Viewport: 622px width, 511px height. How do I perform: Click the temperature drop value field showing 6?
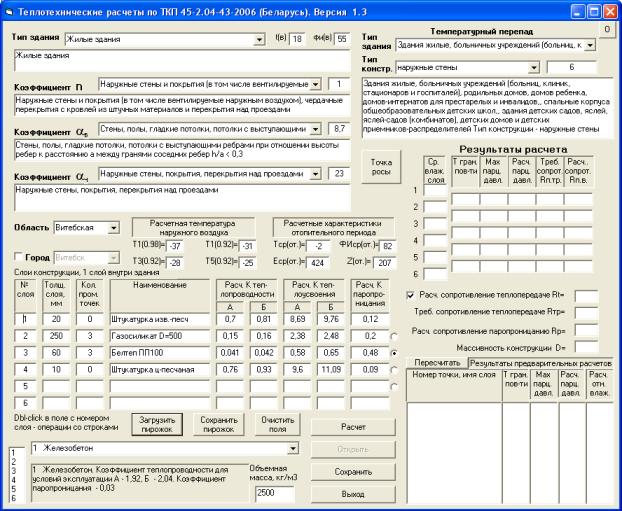[x=572, y=67]
